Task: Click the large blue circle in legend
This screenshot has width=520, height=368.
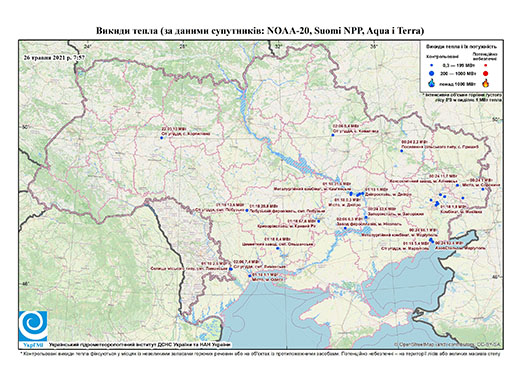Action: coord(432,73)
